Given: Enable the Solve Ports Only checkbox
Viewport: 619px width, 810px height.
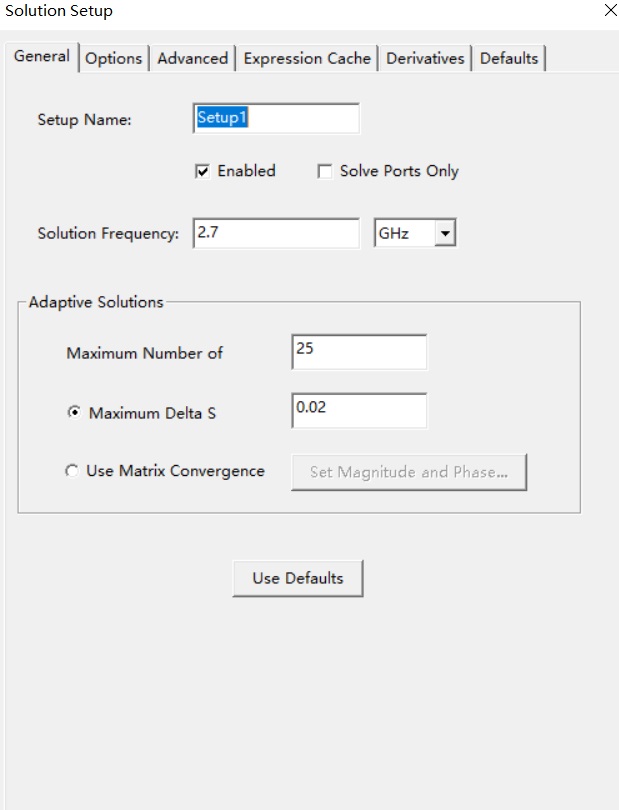Looking at the screenshot, I should (324, 171).
